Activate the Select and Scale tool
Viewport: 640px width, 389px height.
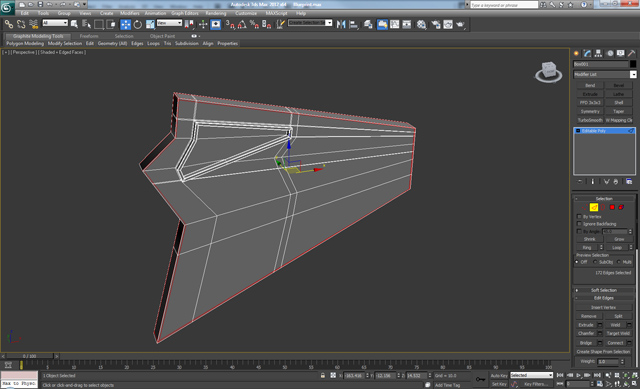click(x=150, y=24)
